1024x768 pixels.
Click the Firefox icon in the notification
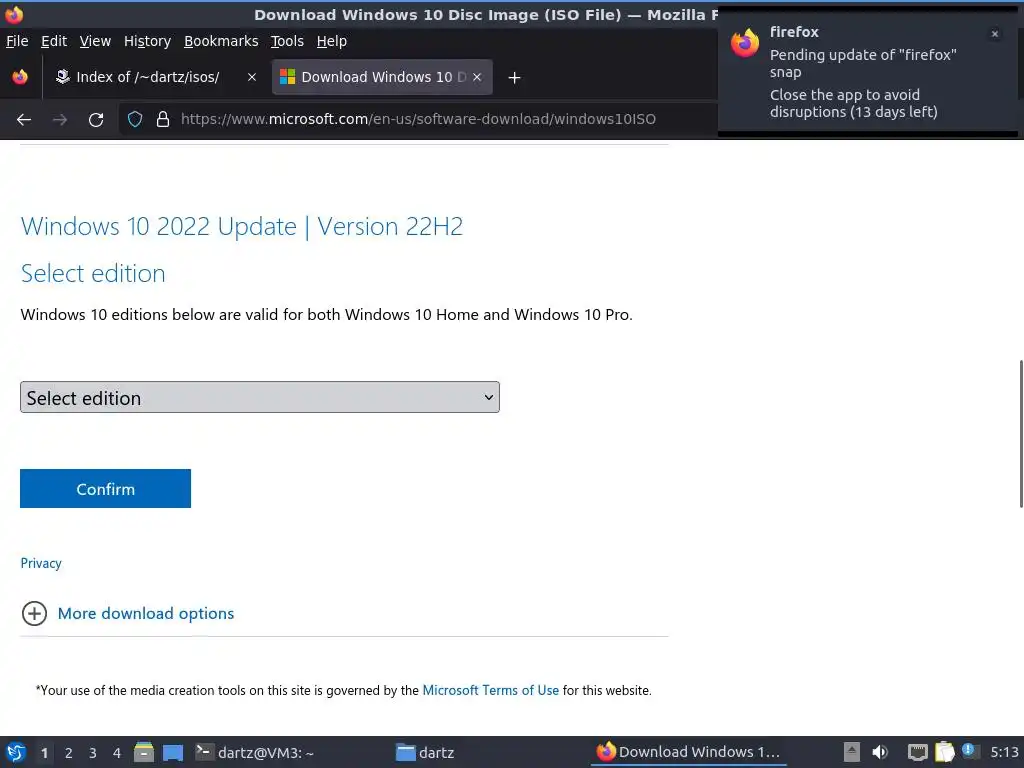tap(745, 43)
